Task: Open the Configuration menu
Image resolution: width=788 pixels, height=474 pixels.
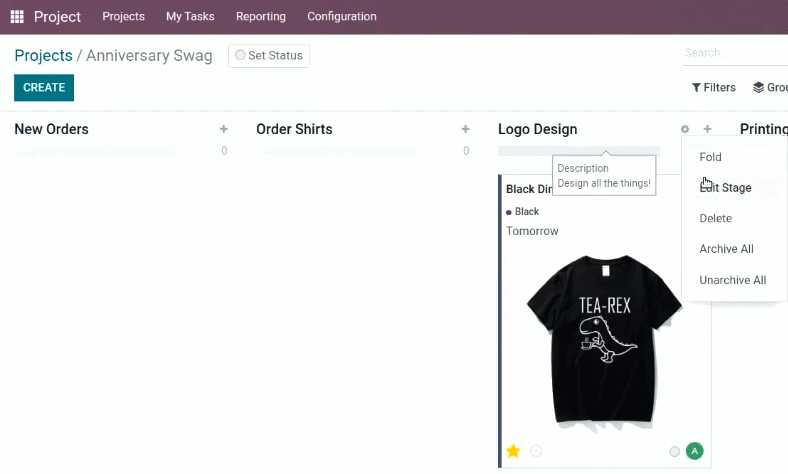Action: coord(342,17)
